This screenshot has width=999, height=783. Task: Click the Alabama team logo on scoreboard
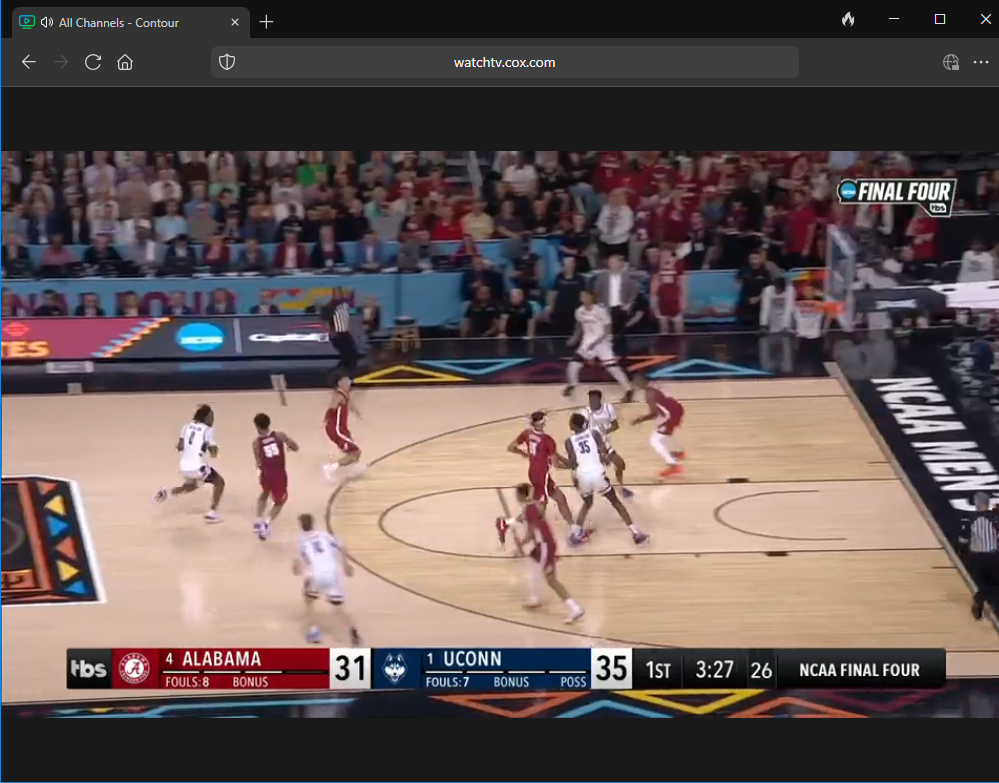pos(135,668)
